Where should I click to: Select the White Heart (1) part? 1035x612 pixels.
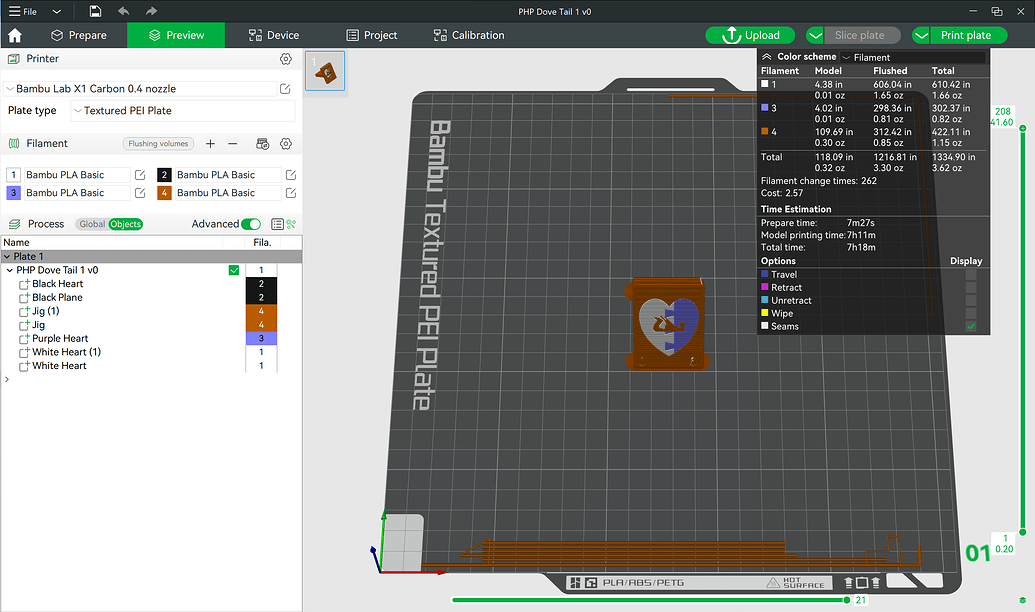click(x=67, y=352)
